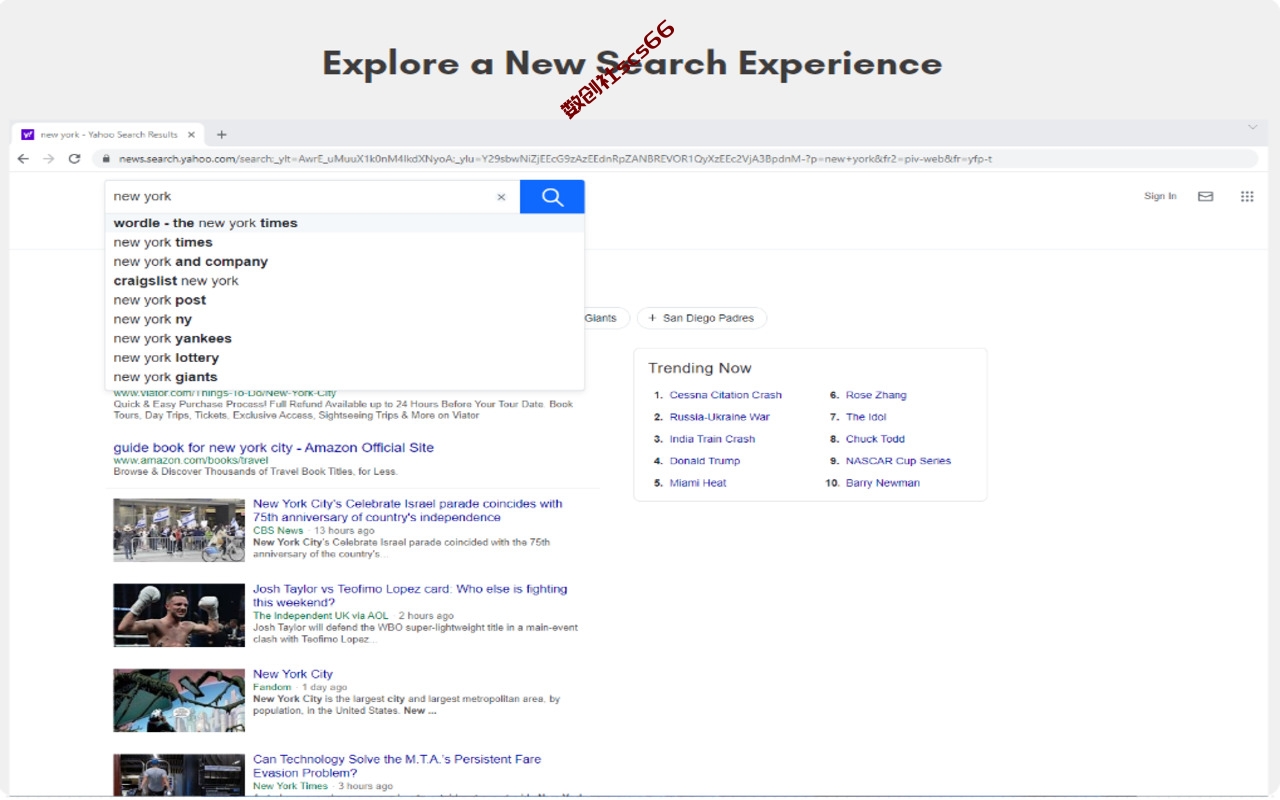Viewport: 1280px width, 800px height.
Task: Click the boxer Josh Taylor thumbnail
Action: click(x=179, y=615)
